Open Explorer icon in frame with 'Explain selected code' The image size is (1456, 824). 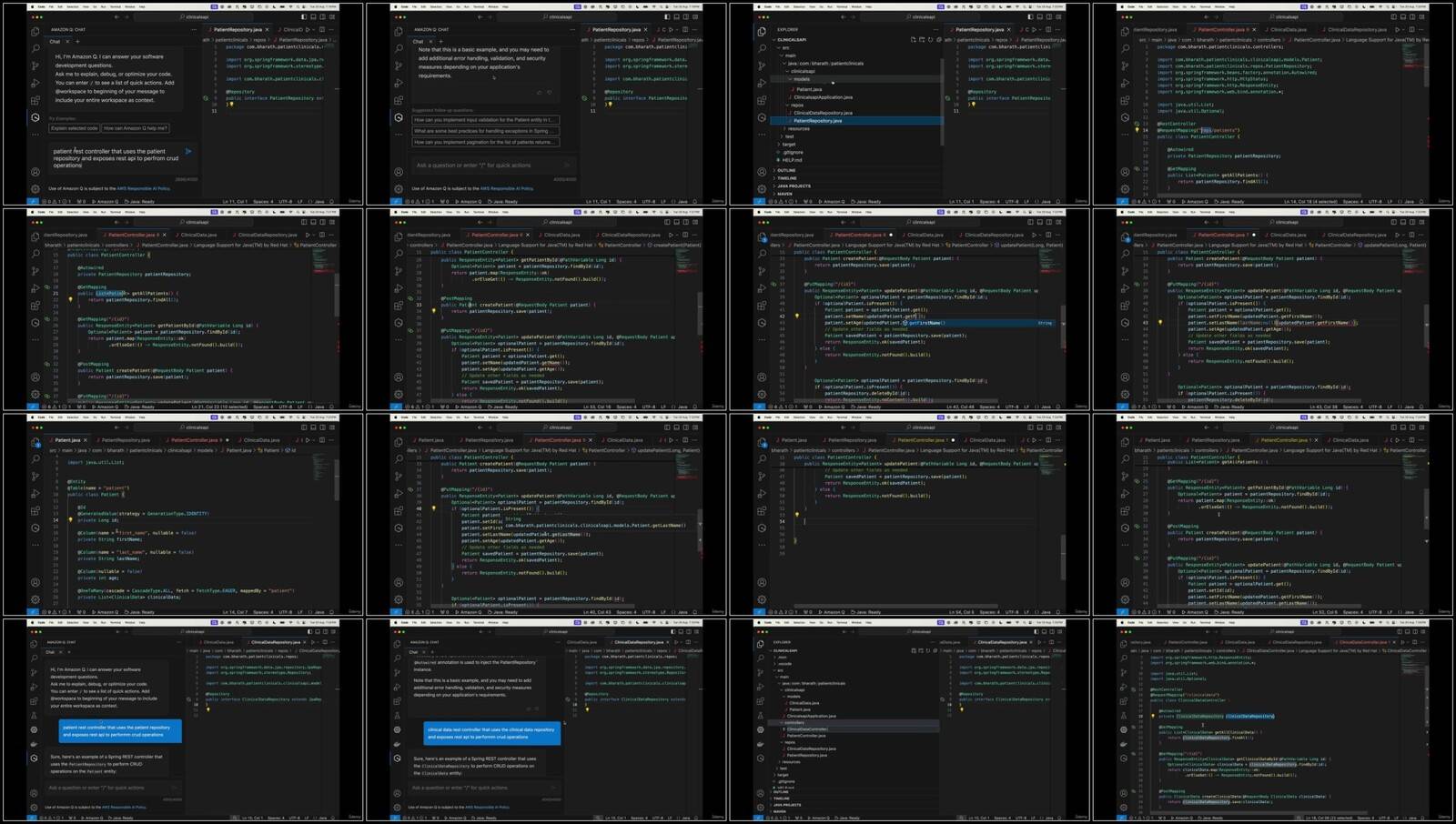[x=35, y=31]
